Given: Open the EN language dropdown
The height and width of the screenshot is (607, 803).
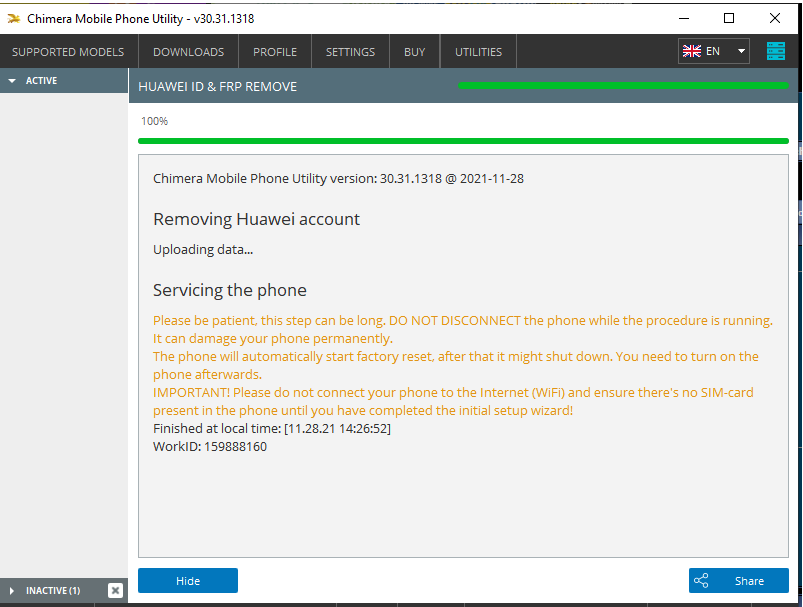Looking at the screenshot, I should [714, 51].
